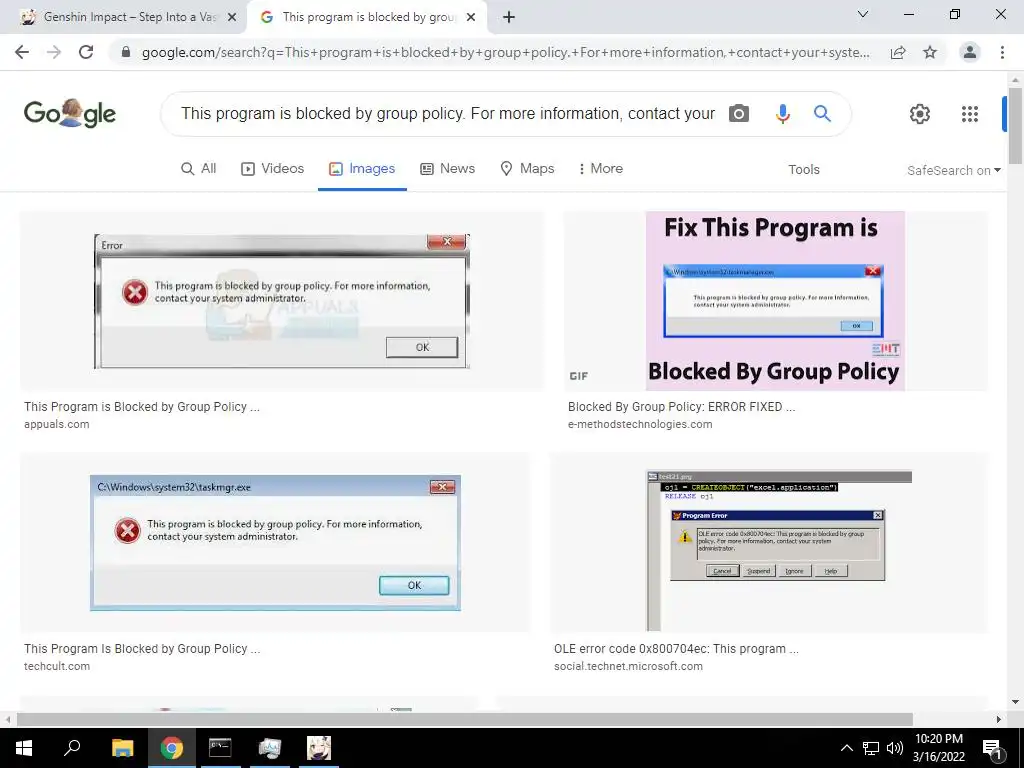Click the e-methodstechnologies.com source text
Viewport: 1024px width, 768px height.
pyautogui.click(x=640, y=424)
